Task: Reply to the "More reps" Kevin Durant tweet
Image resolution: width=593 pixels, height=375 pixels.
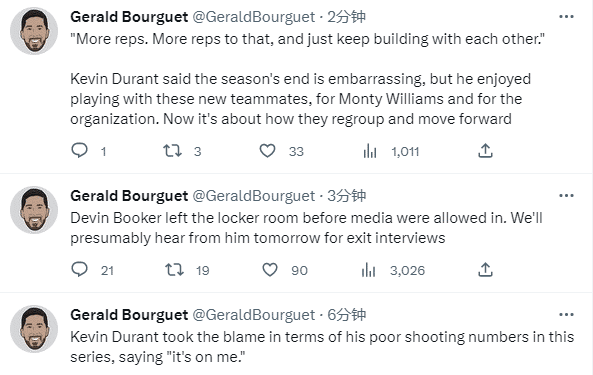Action: pyautogui.click(x=79, y=151)
